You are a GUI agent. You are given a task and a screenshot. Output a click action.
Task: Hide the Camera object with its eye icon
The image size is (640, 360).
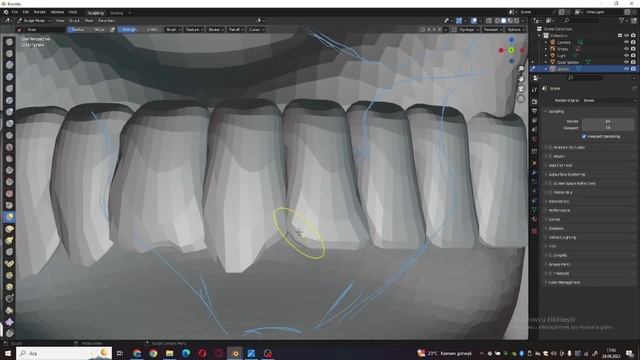point(627,42)
